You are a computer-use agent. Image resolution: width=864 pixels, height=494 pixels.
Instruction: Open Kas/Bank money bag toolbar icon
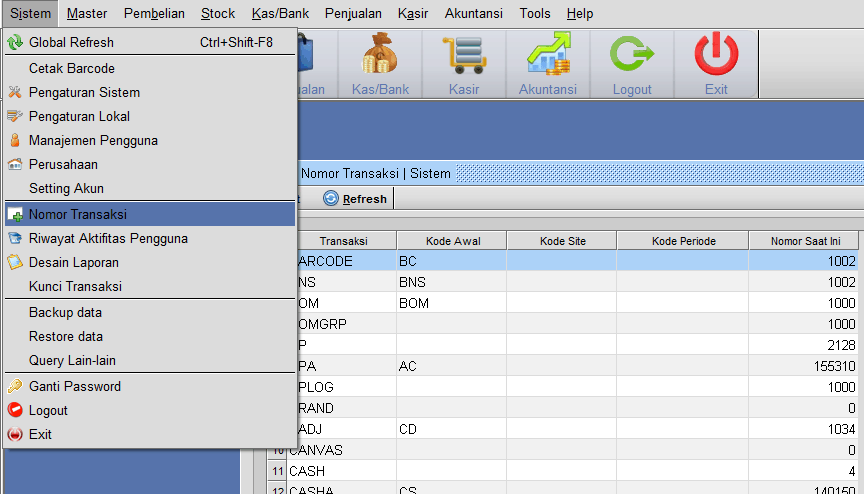pos(380,54)
